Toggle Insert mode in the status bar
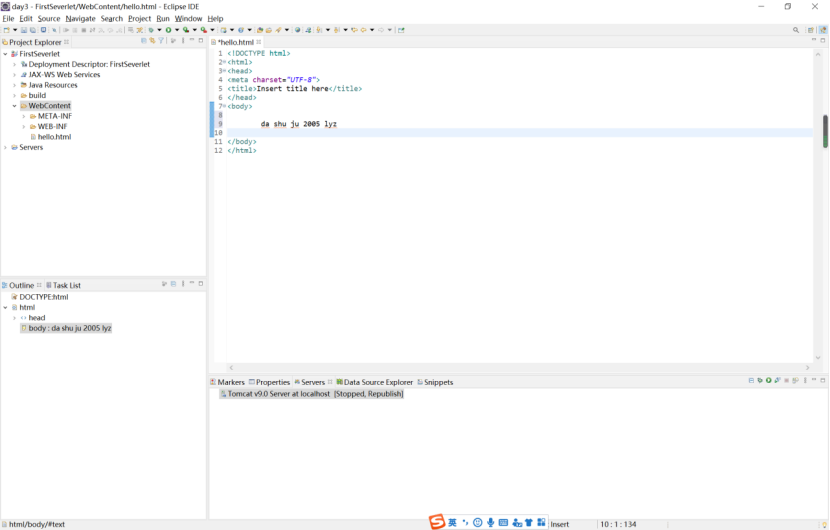The height and width of the screenshot is (530, 830). 560,524
